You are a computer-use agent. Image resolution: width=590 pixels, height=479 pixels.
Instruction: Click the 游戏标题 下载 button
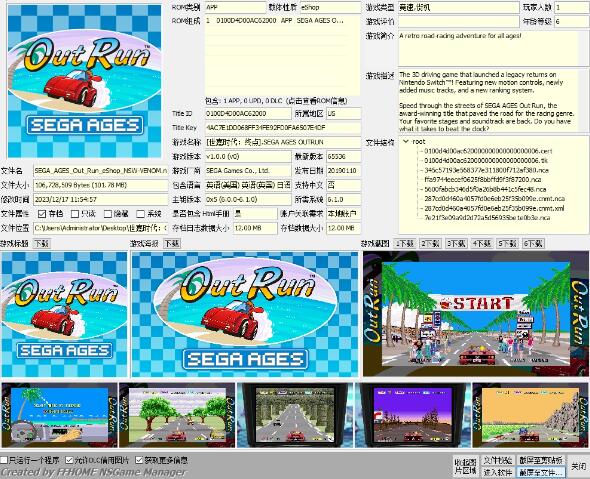pos(41,243)
